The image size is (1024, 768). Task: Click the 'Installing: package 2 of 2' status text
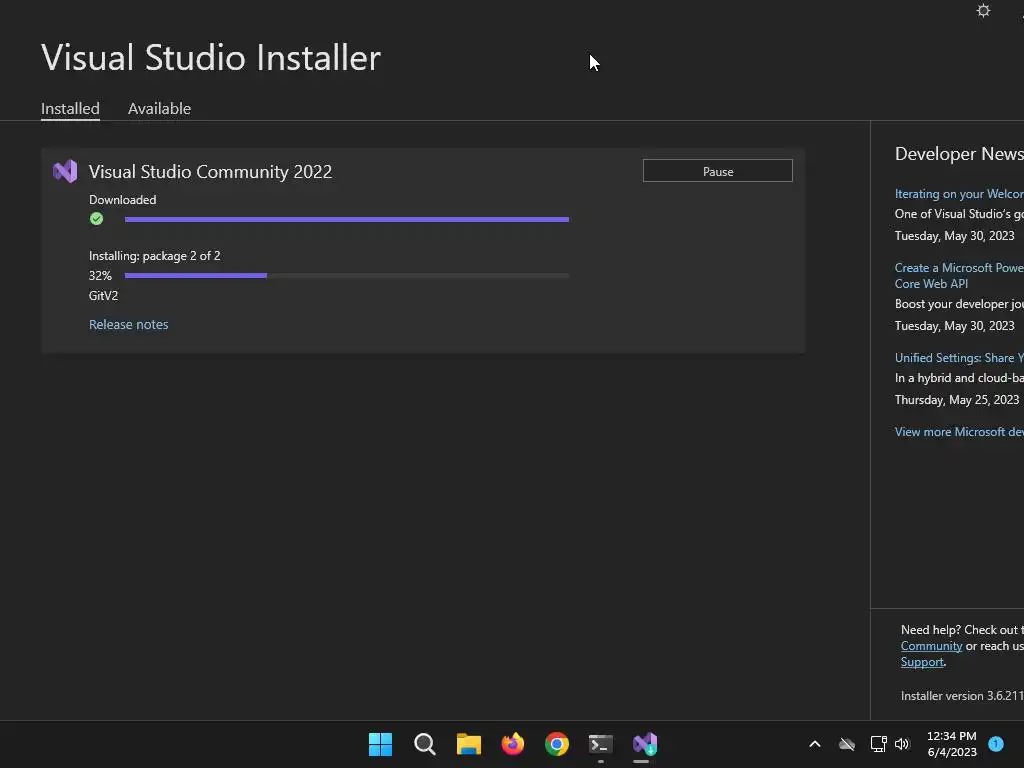pyautogui.click(x=155, y=256)
